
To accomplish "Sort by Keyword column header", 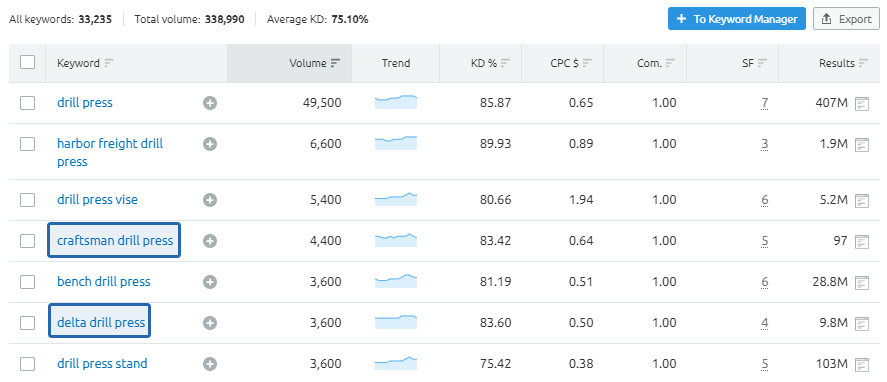I will 85,63.
